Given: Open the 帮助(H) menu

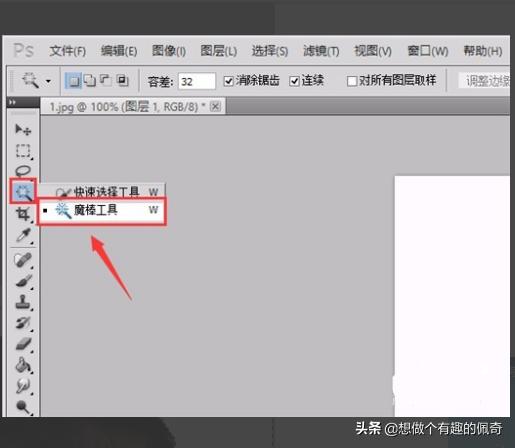Looking at the screenshot, I should pyautogui.click(x=483, y=51).
